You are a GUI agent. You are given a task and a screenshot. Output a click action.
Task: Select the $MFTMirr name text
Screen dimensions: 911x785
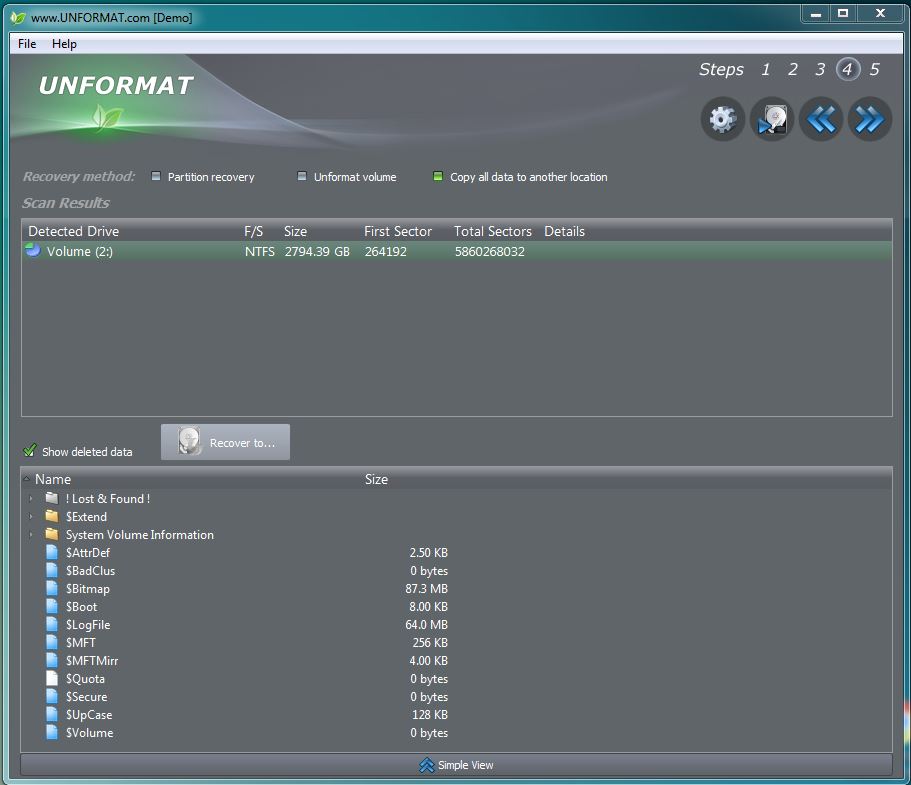point(92,661)
